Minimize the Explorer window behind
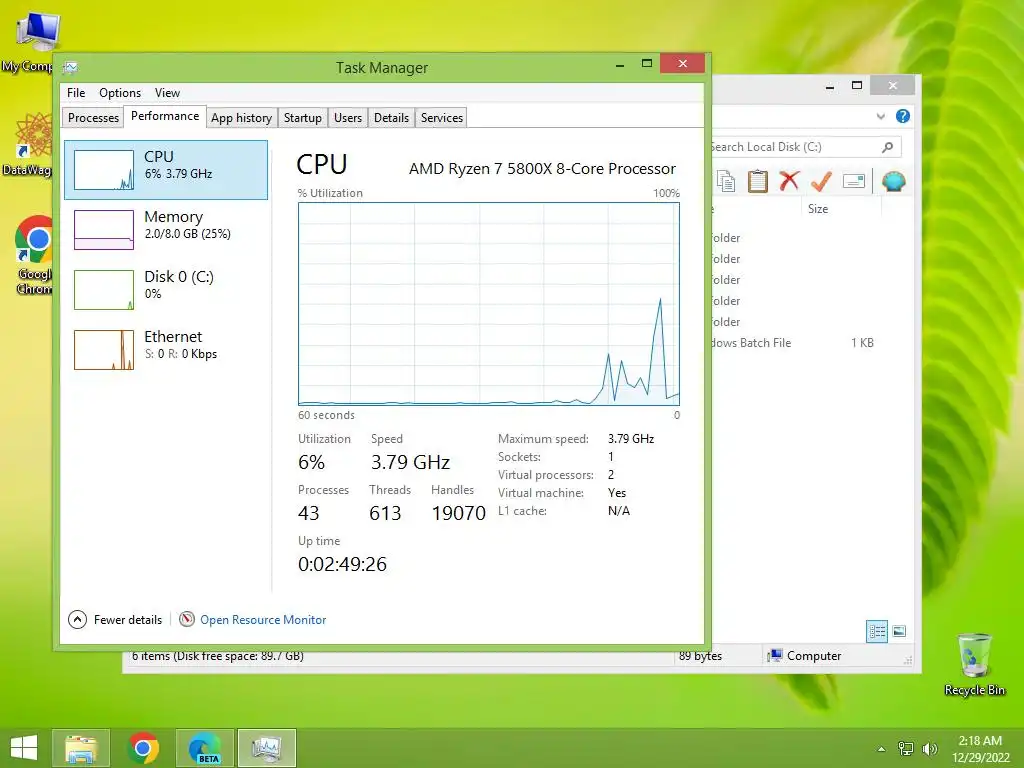 click(x=829, y=86)
